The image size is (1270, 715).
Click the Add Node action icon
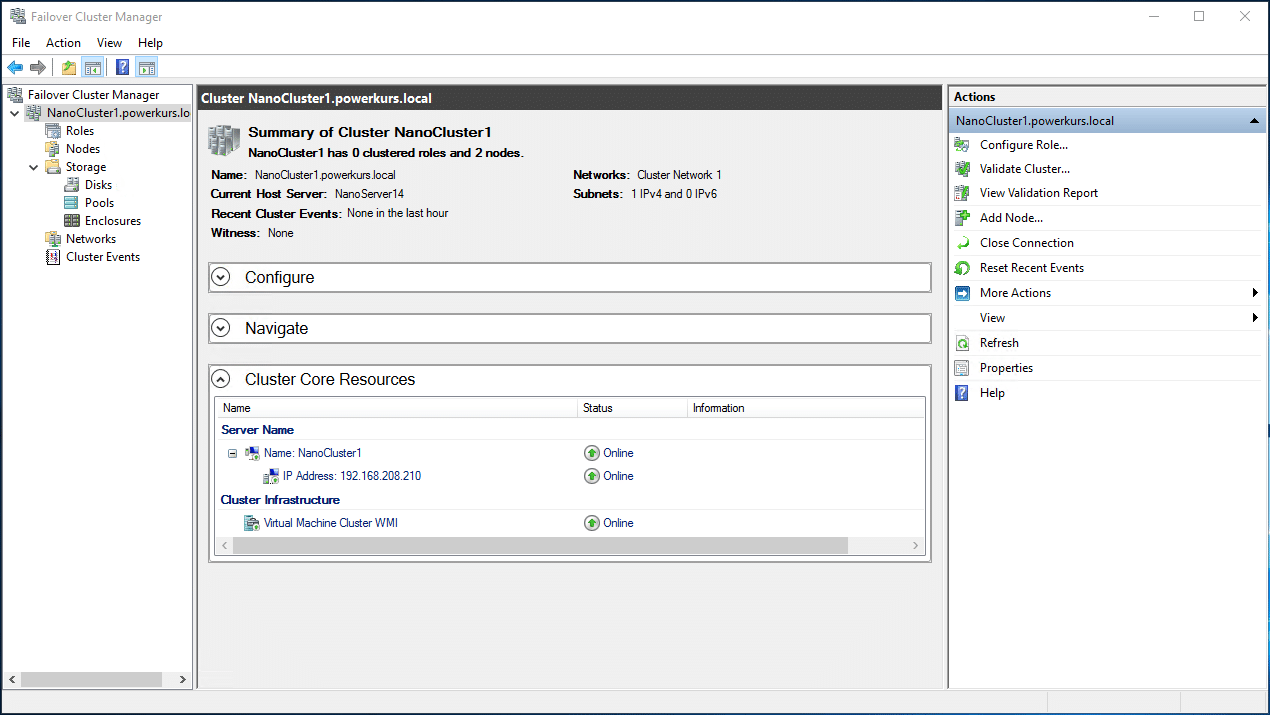[x=962, y=218]
